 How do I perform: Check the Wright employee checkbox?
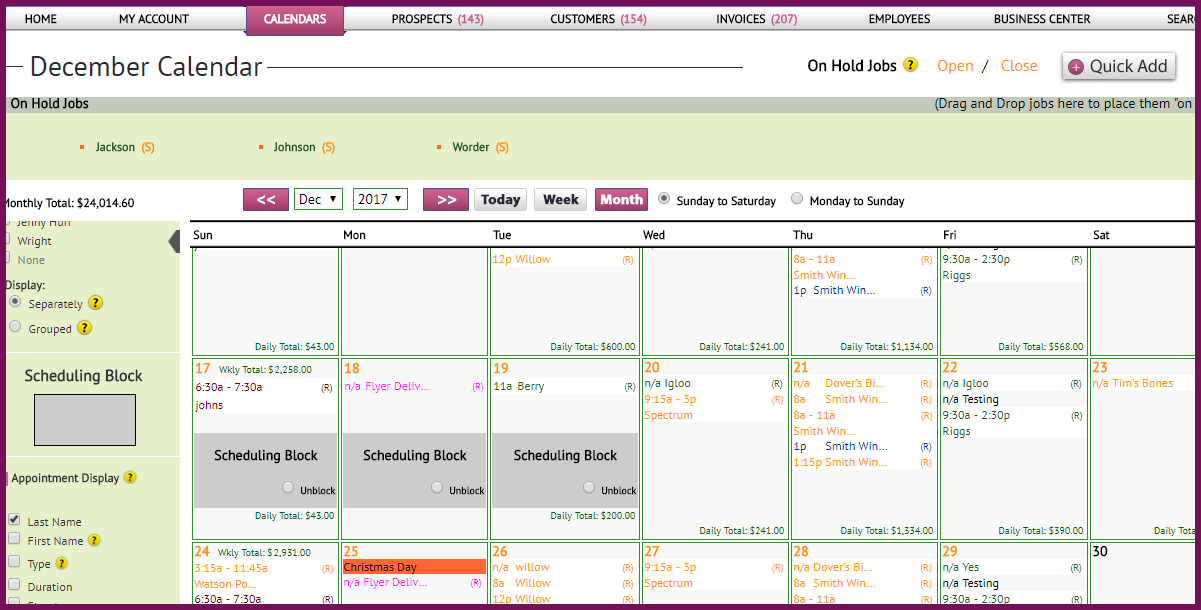click(x=8, y=240)
